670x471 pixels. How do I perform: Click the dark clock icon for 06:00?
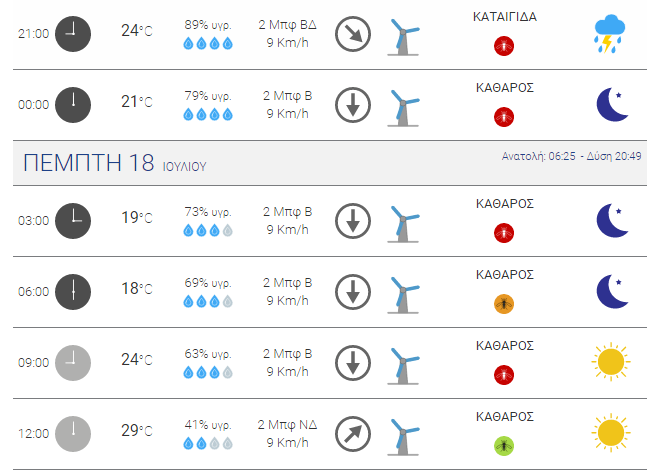[x=73, y=292]
